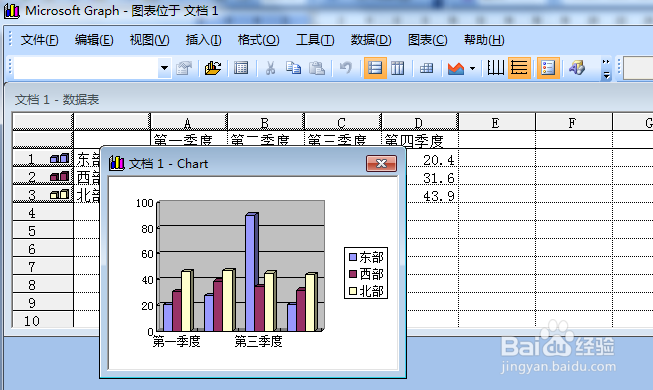Expand the toolbar options overflow arrow
This screenshot has height=390, width=653.
(606, 69)
